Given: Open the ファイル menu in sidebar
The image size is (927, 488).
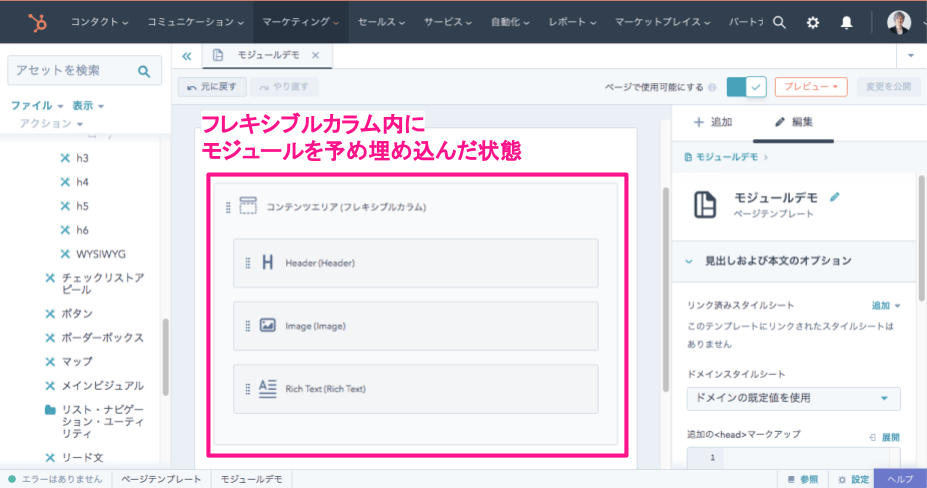Looking at the screenshot, I should 36,105.
